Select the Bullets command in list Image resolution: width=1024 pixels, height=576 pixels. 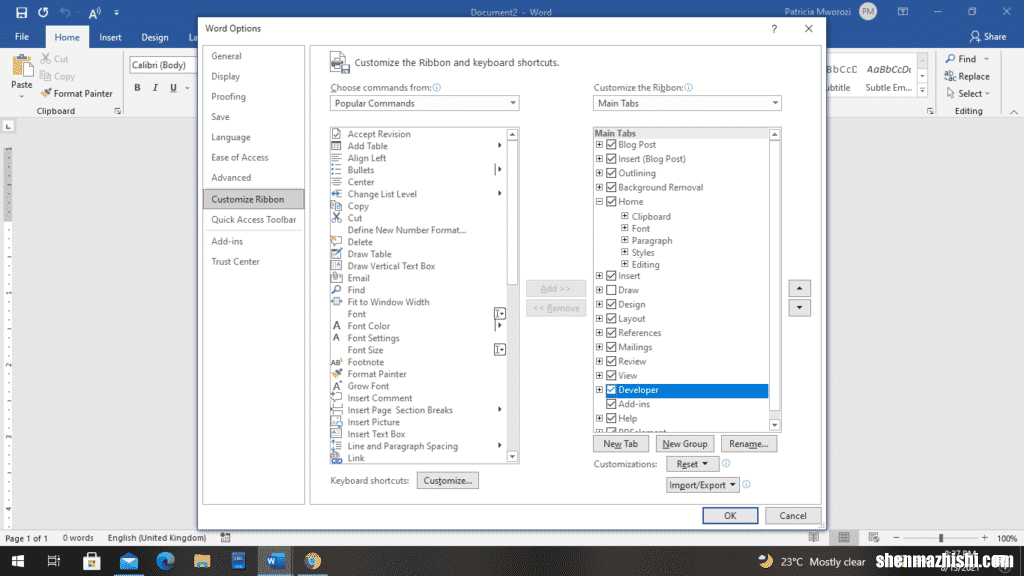tap(360, 170)
